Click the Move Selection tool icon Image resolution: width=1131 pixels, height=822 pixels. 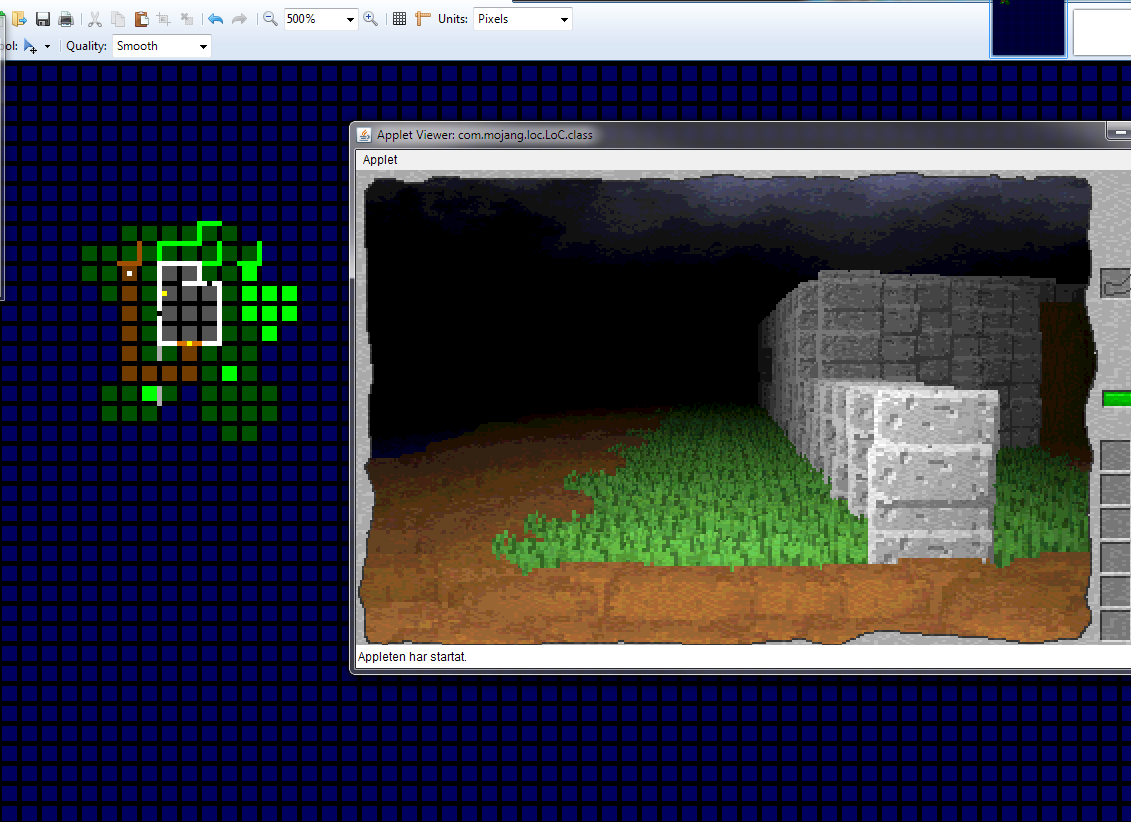(30, 46)
